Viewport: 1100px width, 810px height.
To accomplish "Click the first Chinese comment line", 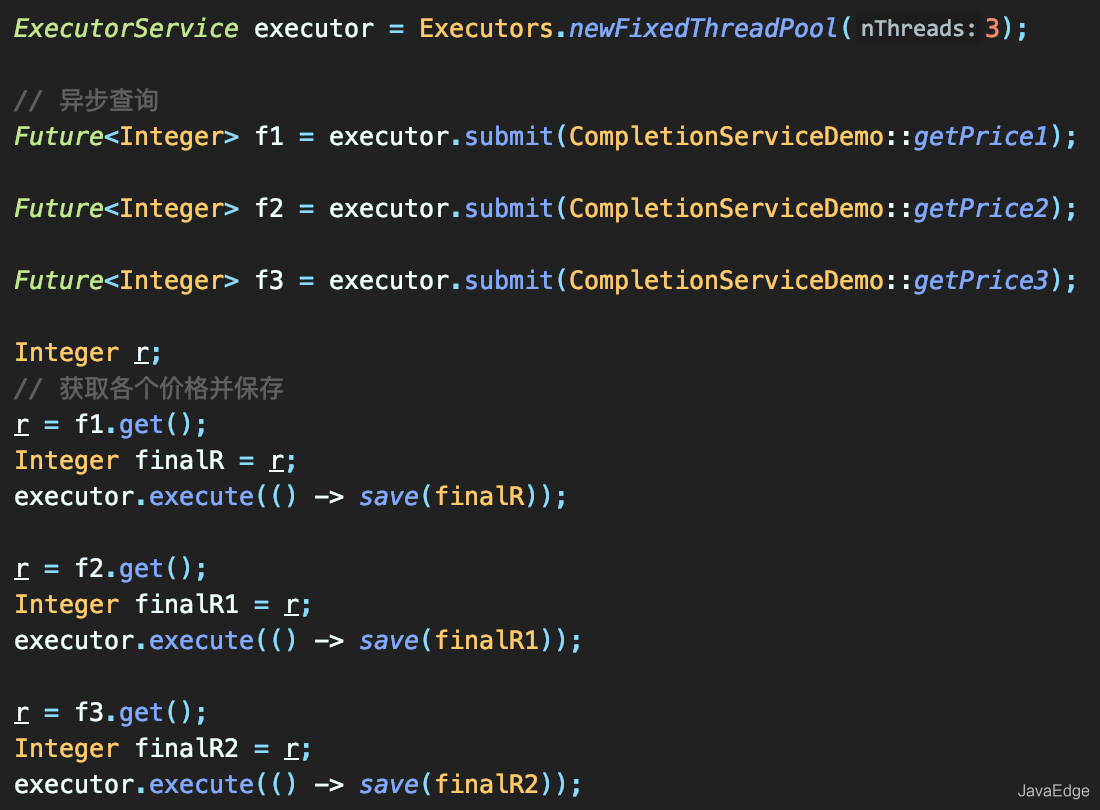I will click(86, 100).
